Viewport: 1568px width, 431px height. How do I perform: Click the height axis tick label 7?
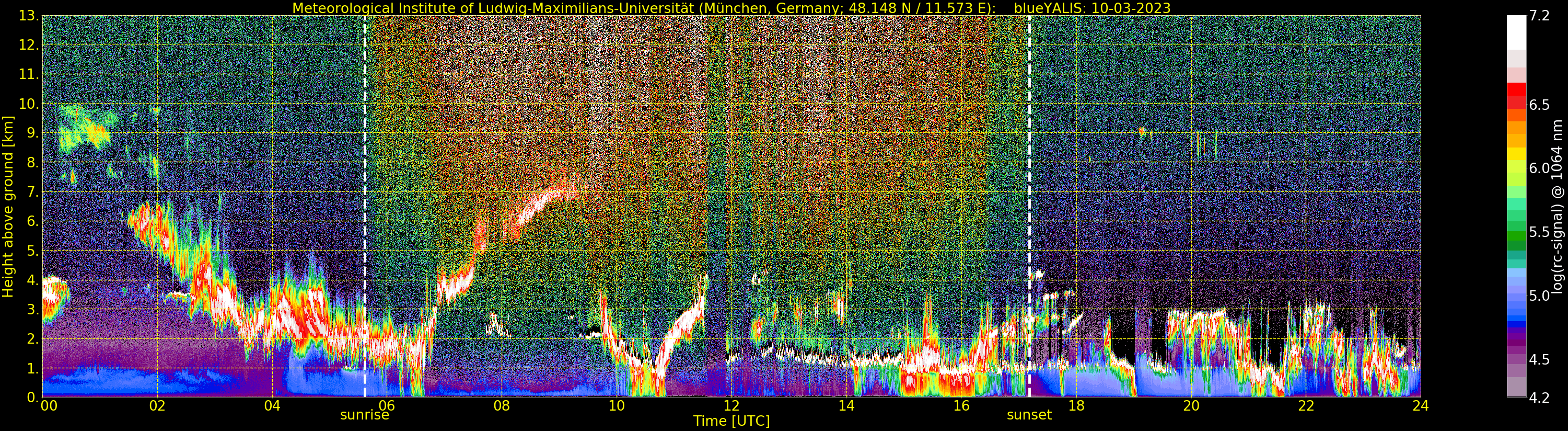click(x=32, y=192)
